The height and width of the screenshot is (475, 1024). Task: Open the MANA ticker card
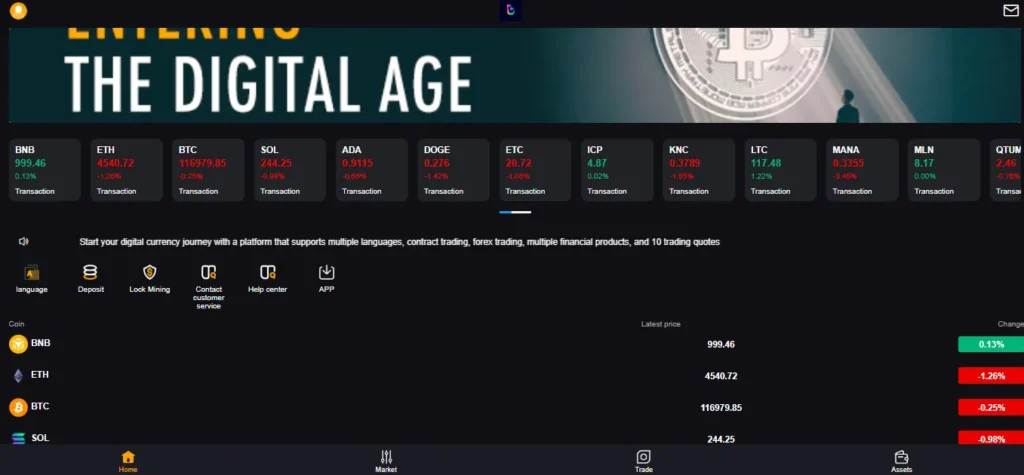[862, 170]
